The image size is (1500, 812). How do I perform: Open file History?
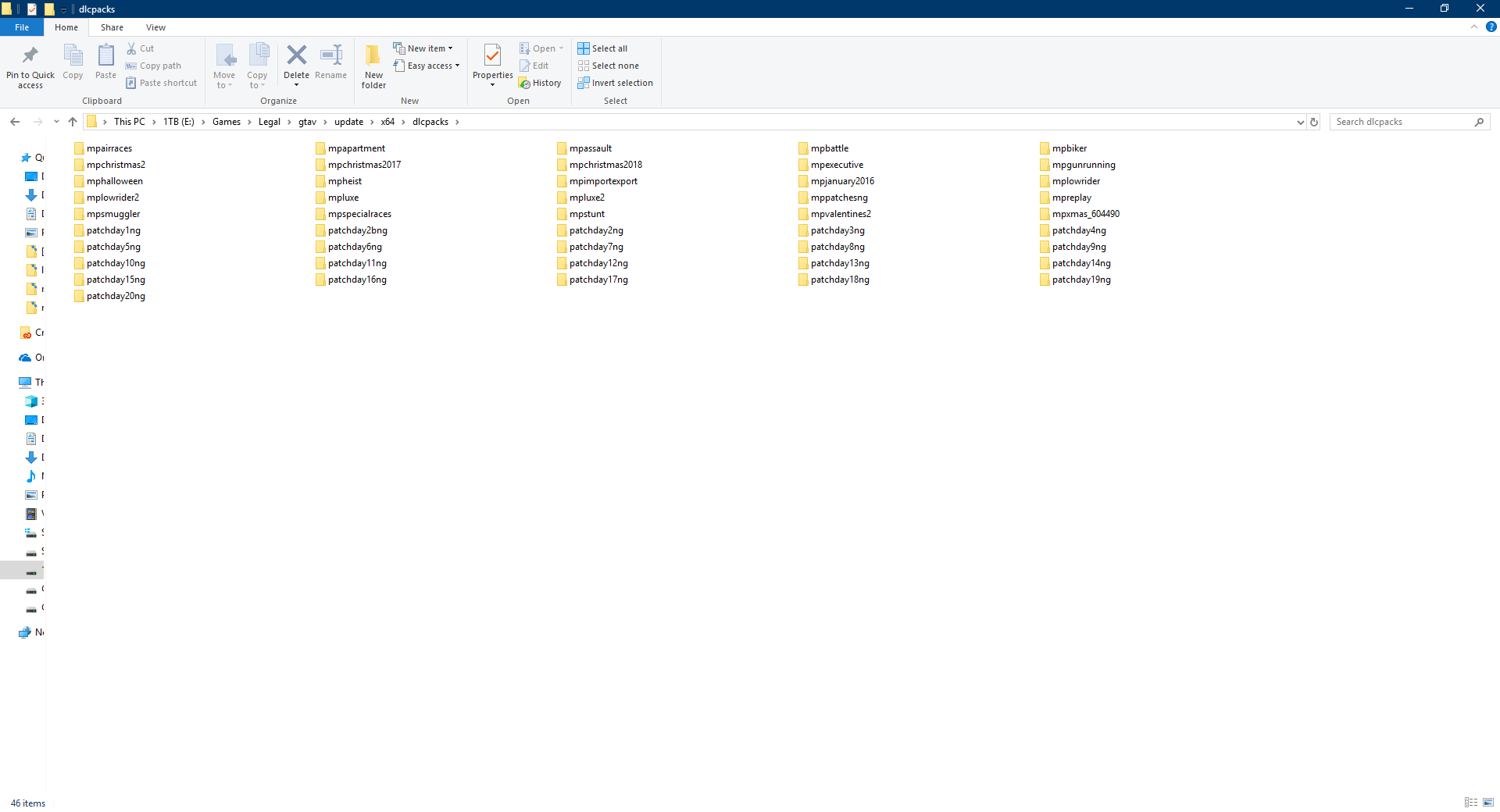click(540, 83)
